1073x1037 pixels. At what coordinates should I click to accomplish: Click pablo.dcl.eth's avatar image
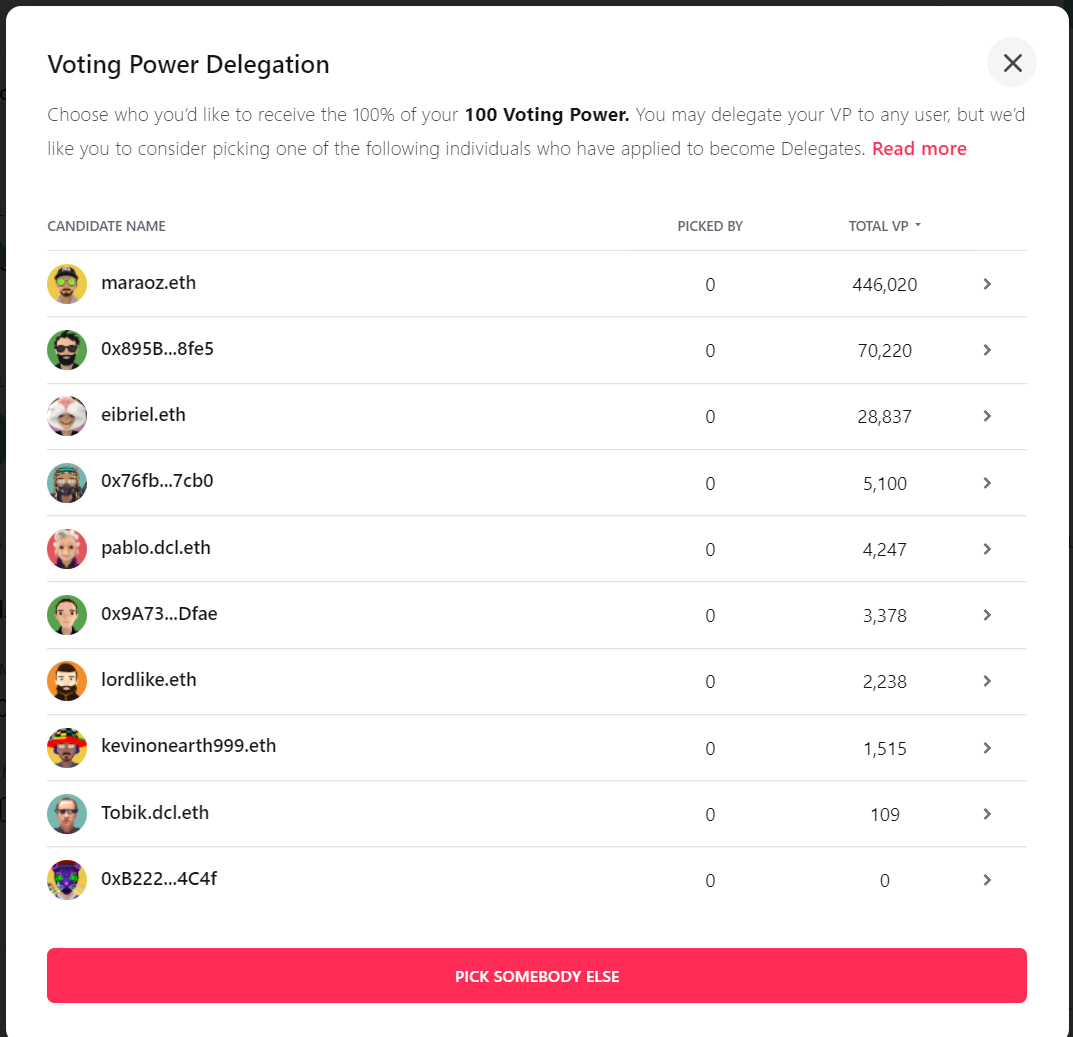click(66, 549)
